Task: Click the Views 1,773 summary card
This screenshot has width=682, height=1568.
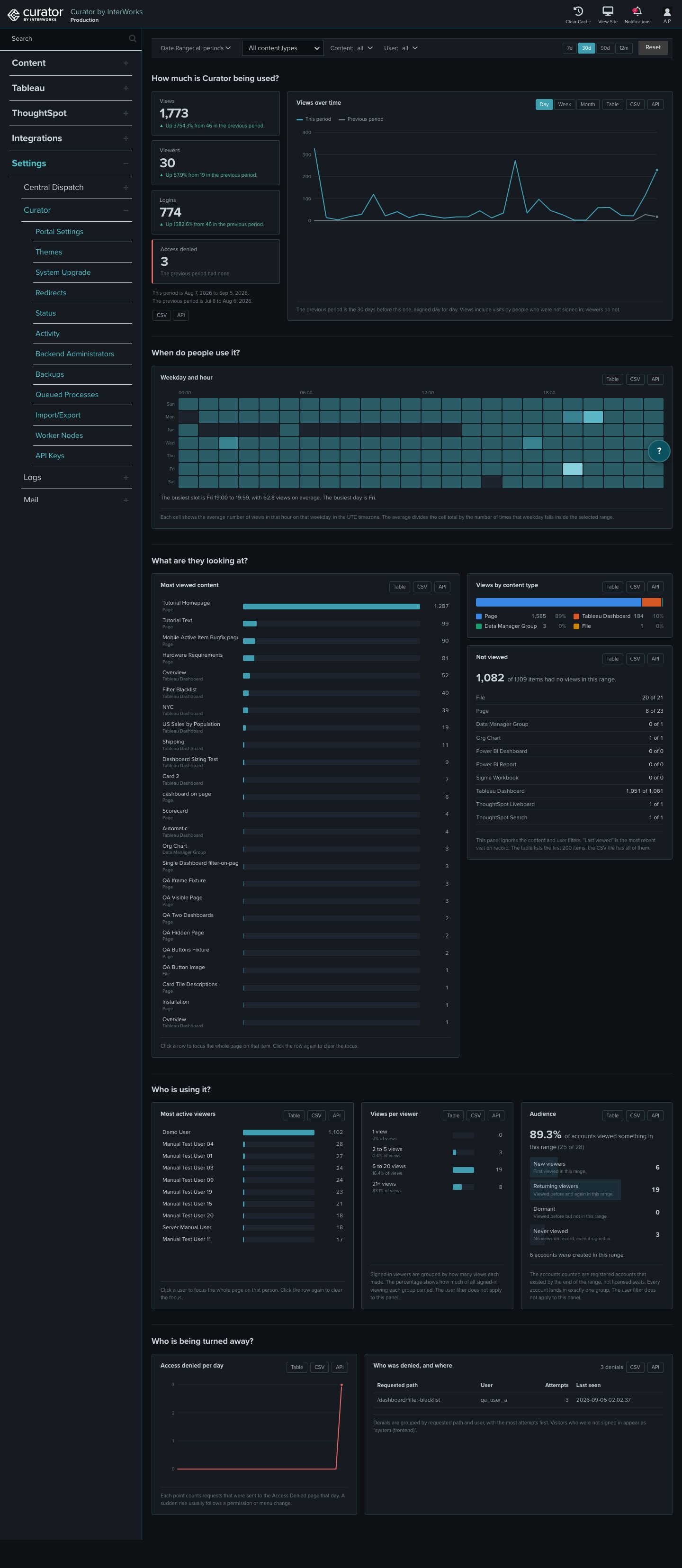Action: click(215, 113)
